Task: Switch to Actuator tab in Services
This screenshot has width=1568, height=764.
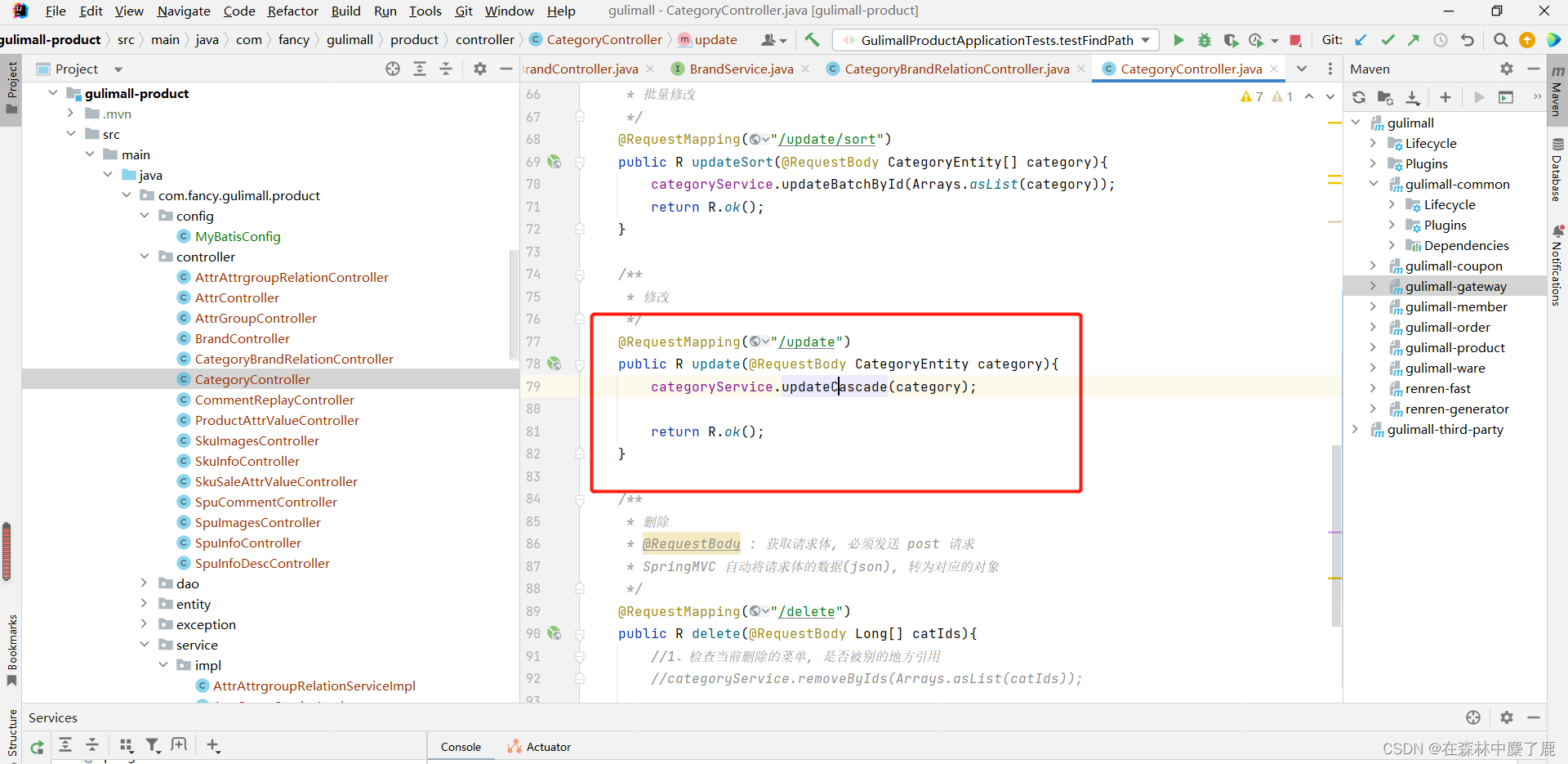Action: point(539,747)
